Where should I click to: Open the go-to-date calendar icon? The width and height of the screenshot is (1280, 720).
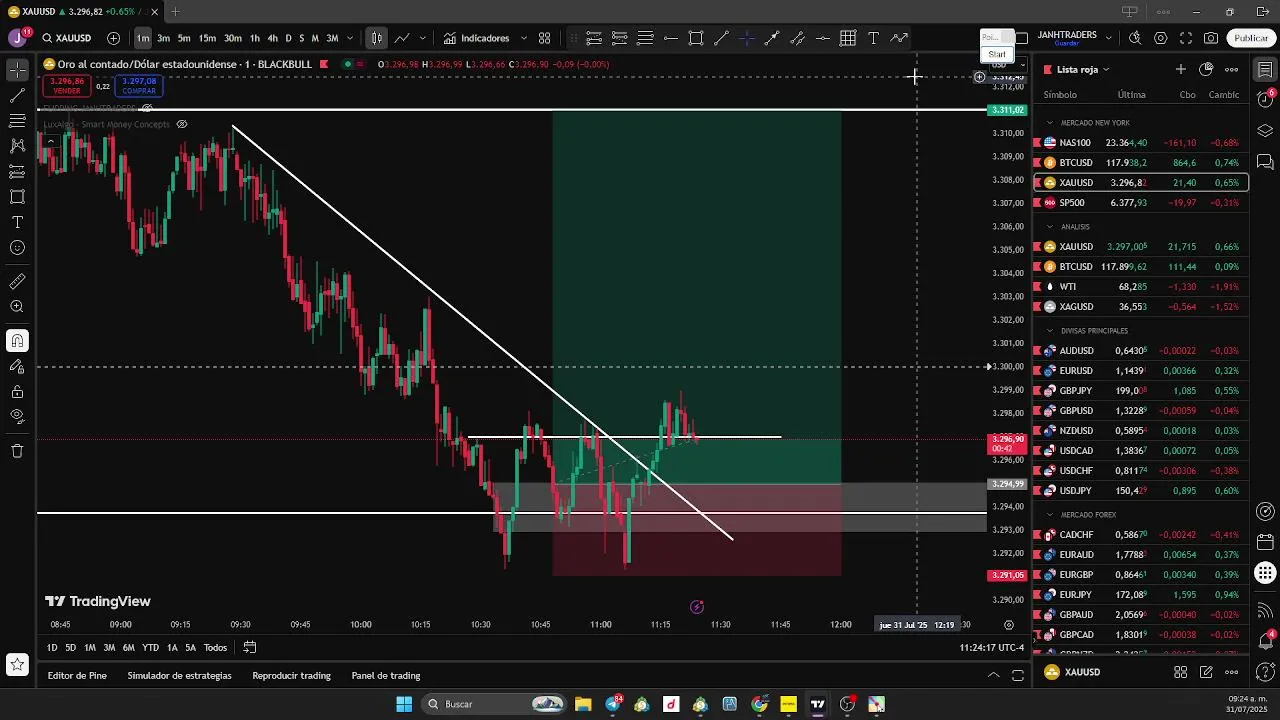tap(250, 647)
